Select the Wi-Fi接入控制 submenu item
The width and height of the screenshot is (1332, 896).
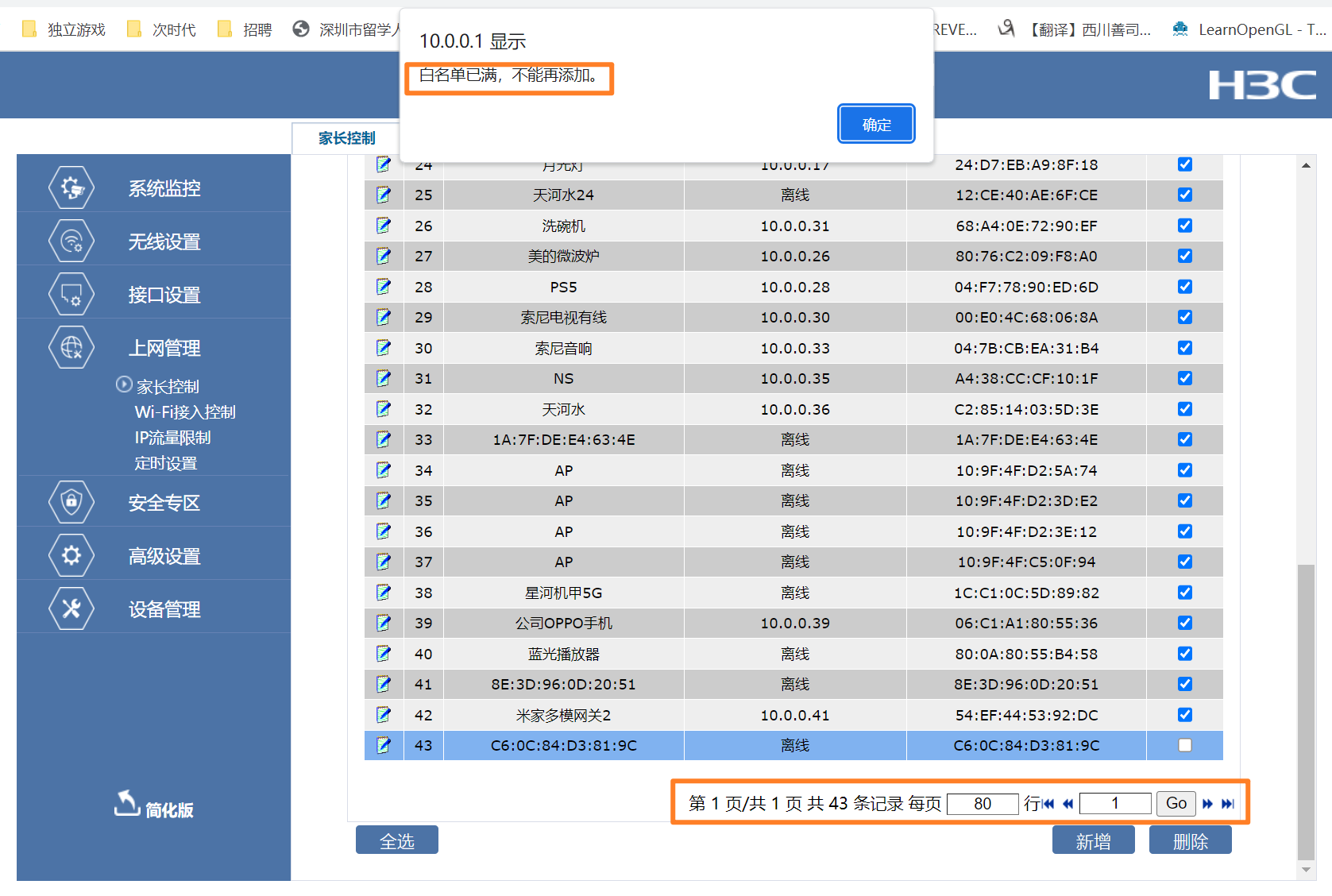[x=185, y=412]
